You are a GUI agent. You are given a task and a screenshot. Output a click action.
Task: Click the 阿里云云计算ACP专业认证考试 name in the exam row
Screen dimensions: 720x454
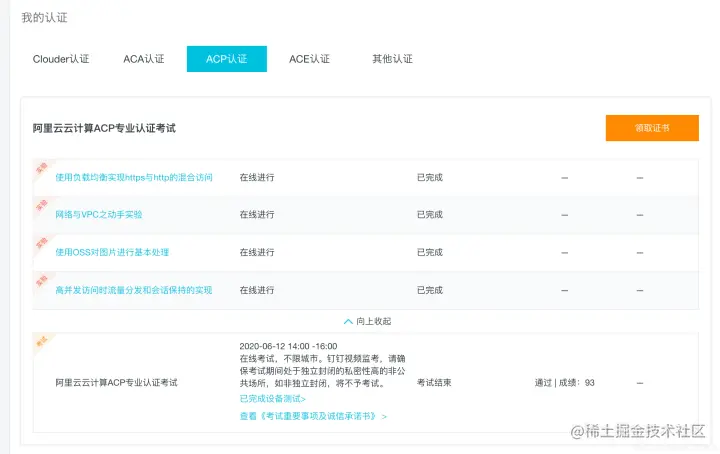point(116,382)
